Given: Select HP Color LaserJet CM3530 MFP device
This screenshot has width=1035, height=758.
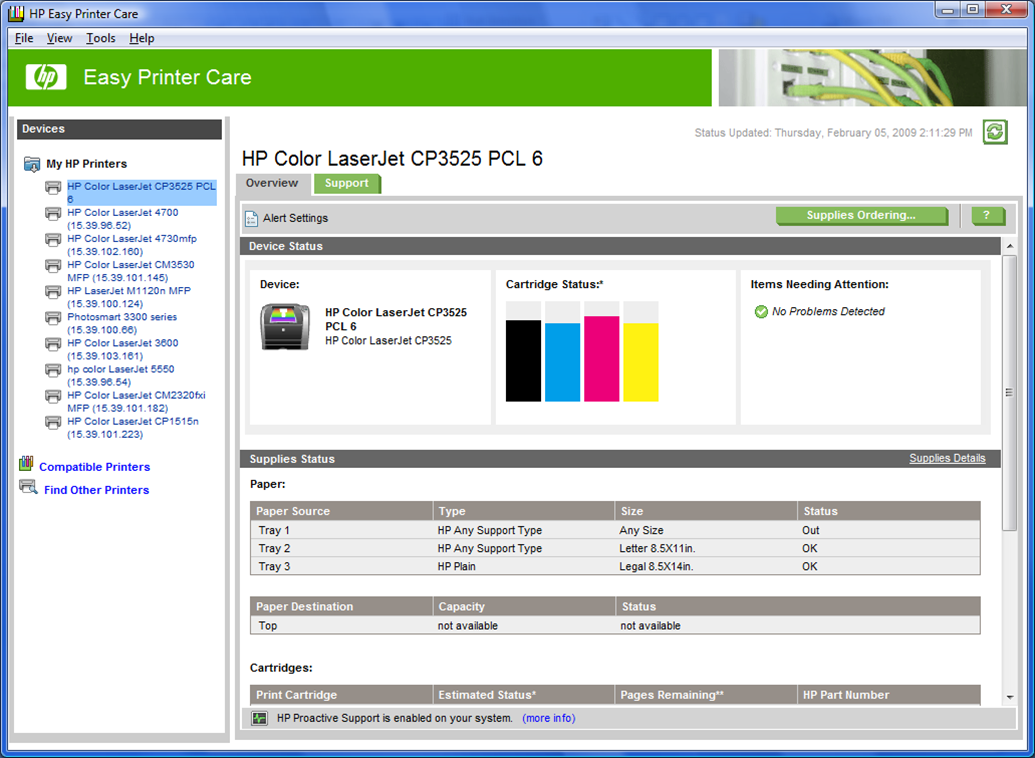Looking at the screenshot, I should (x=131, y=271).
